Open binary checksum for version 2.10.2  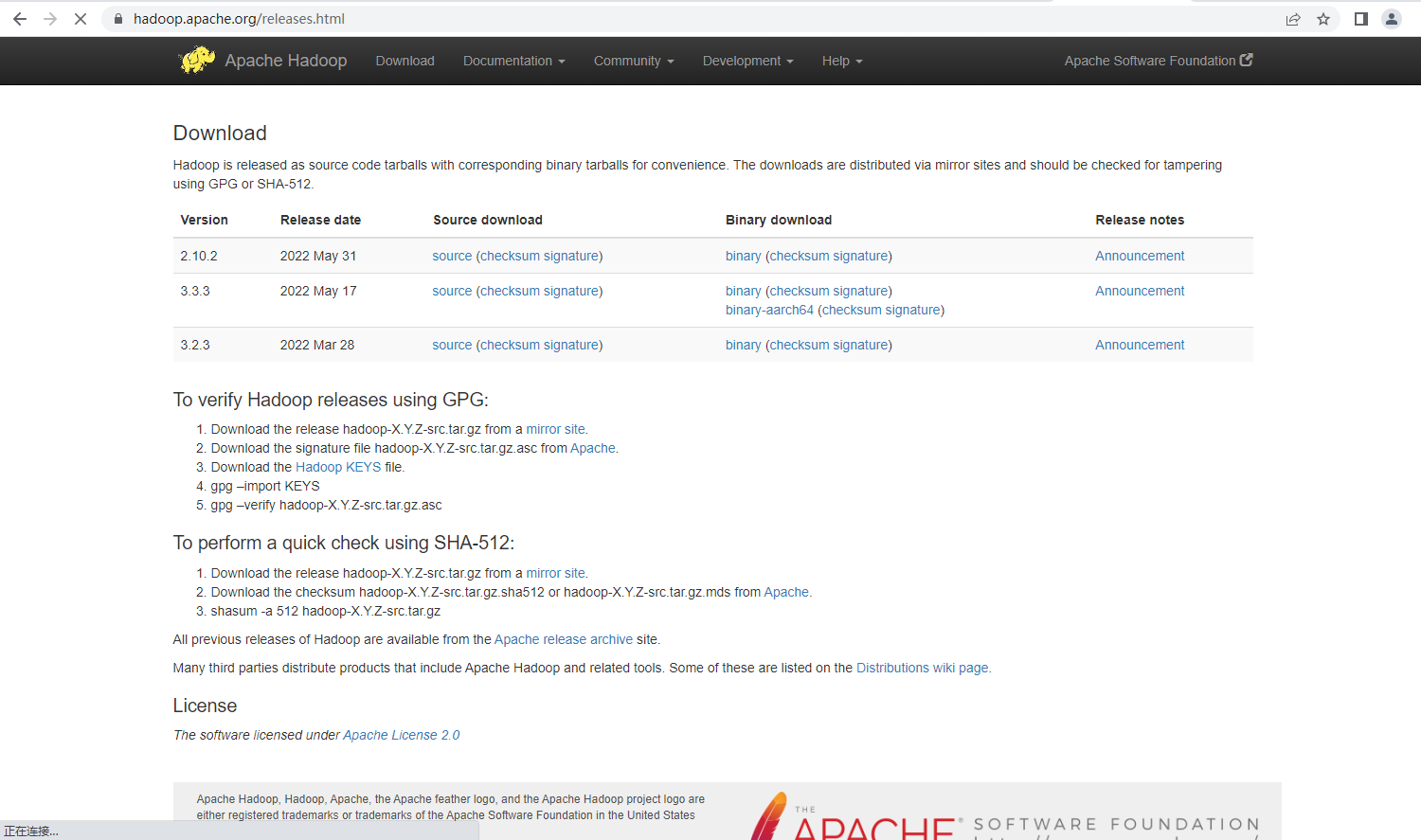pyautogui.click(x=800, y=256)
